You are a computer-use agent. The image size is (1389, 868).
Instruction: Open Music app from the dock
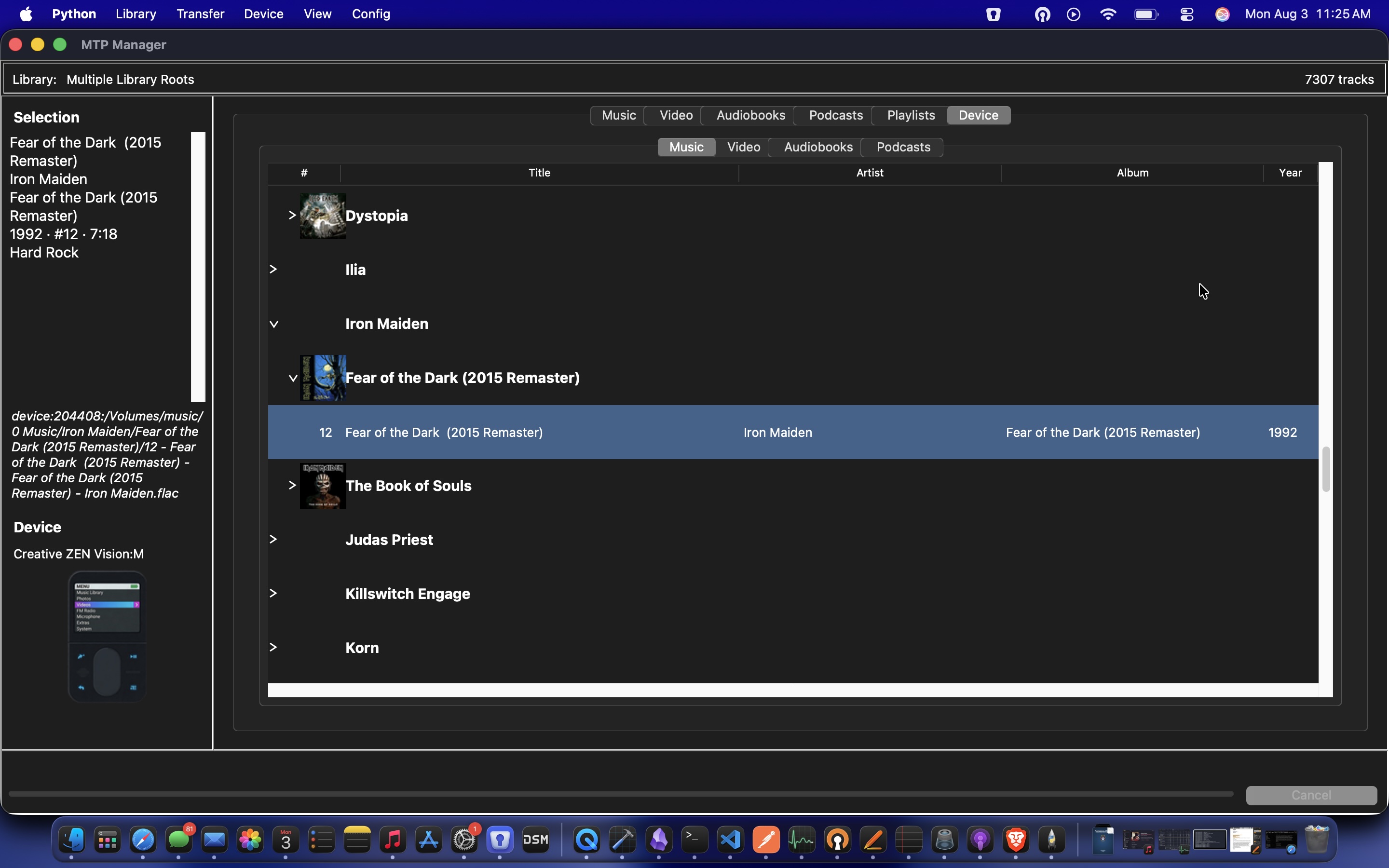(393, 841)
